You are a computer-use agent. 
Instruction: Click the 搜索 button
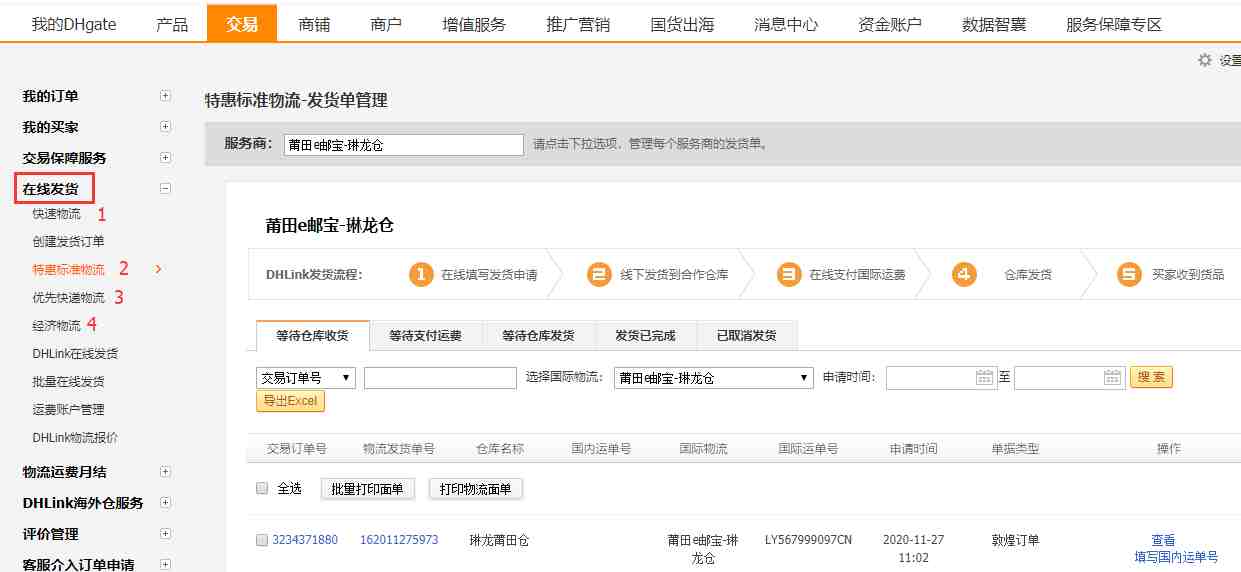(x=1151, y=377)
